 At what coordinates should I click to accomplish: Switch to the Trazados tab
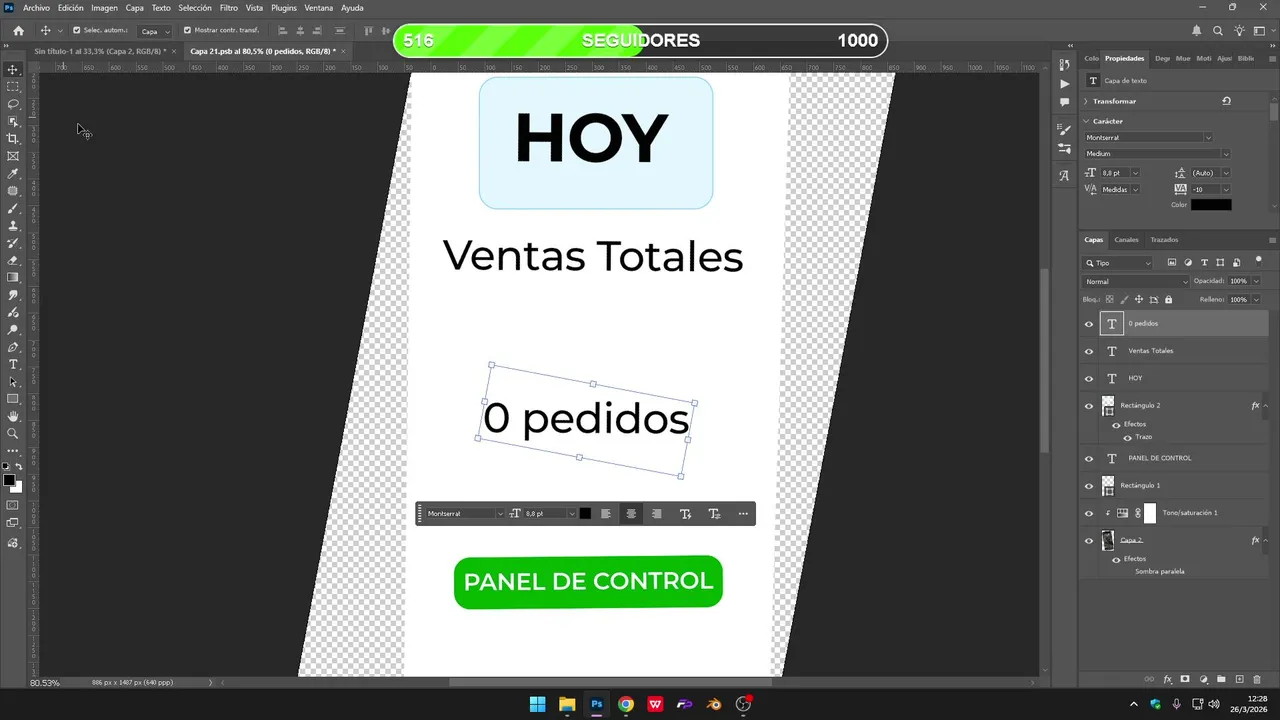tap(1164, 240)
